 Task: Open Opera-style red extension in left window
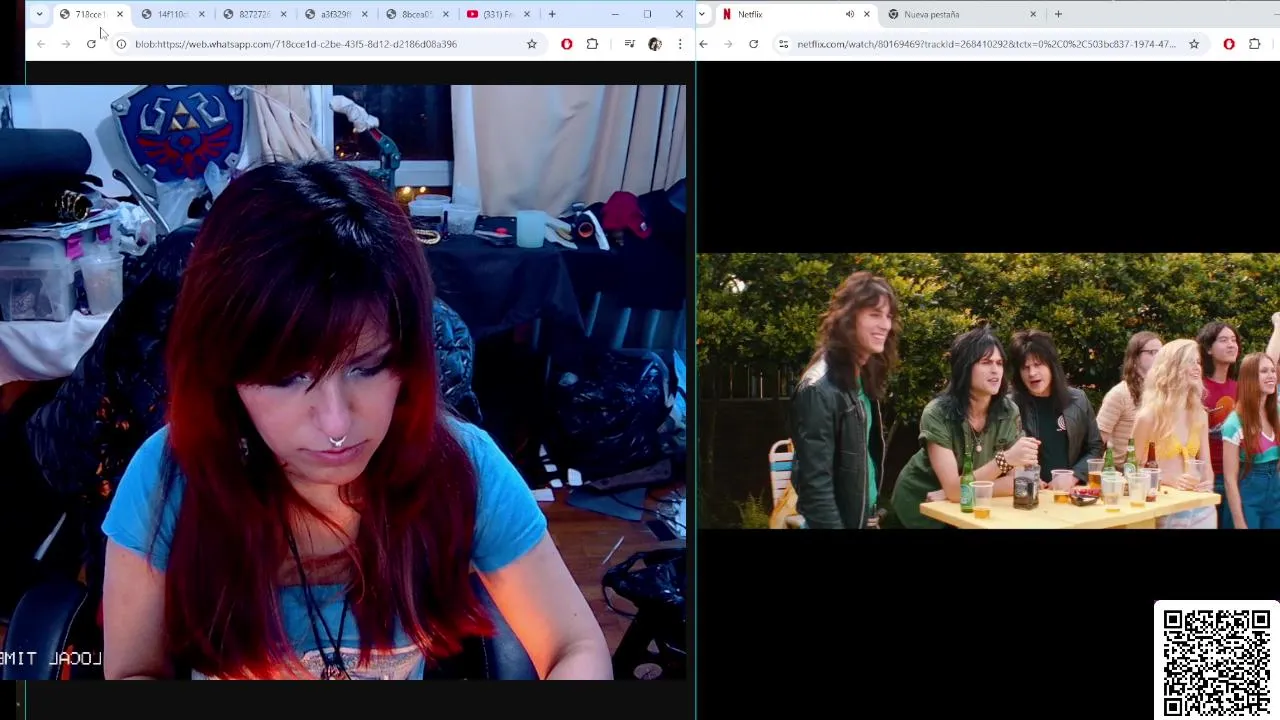point(567,44)
